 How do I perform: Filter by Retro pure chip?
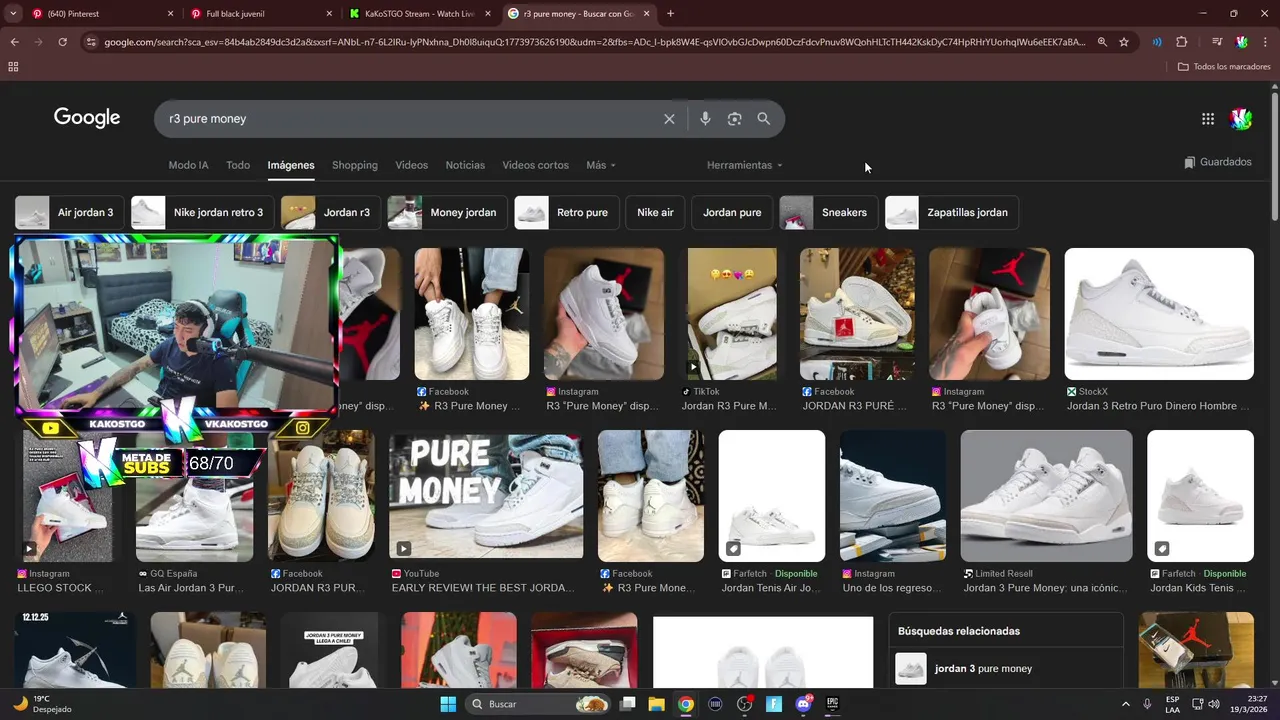(566, 213)
